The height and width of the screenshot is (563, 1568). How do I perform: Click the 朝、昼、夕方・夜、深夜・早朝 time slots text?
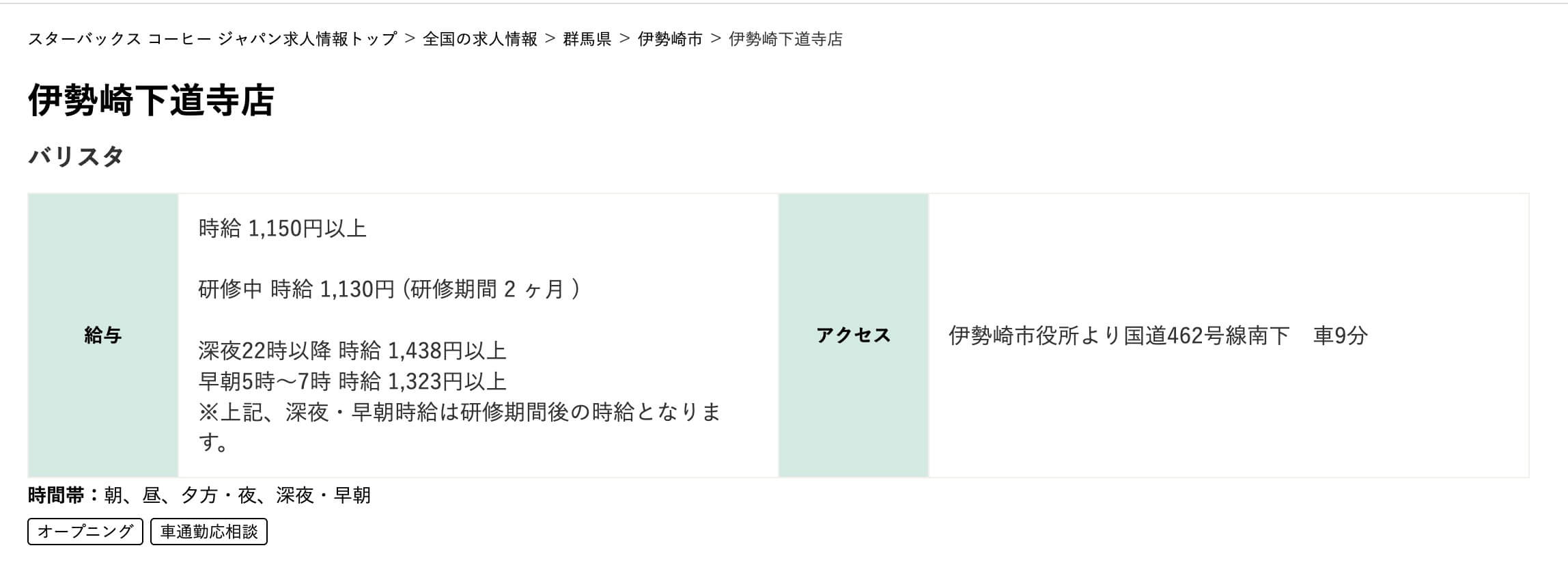click(237, 495)
